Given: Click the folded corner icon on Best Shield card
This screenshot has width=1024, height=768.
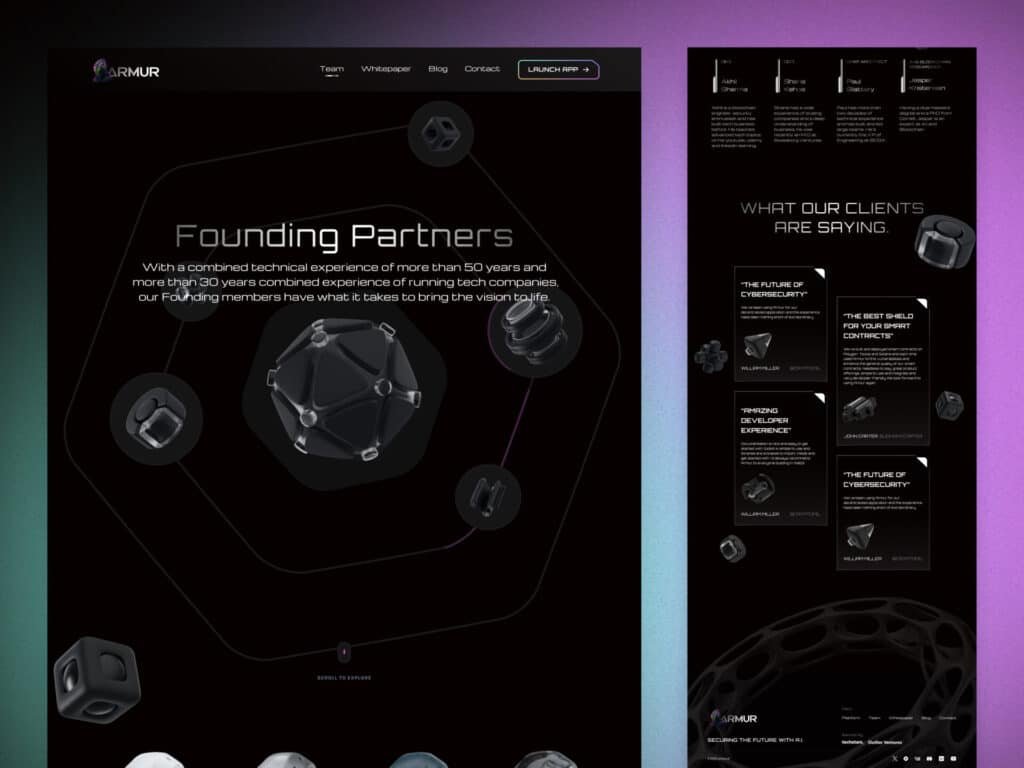Looking at the screenshot, I should [922, 304].
